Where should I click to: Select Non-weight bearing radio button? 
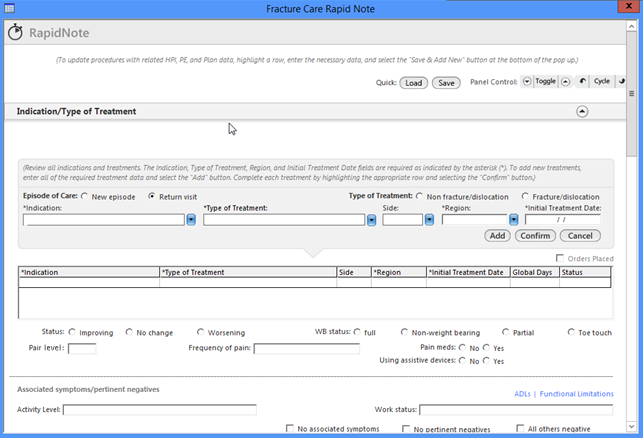click(404, 332)
